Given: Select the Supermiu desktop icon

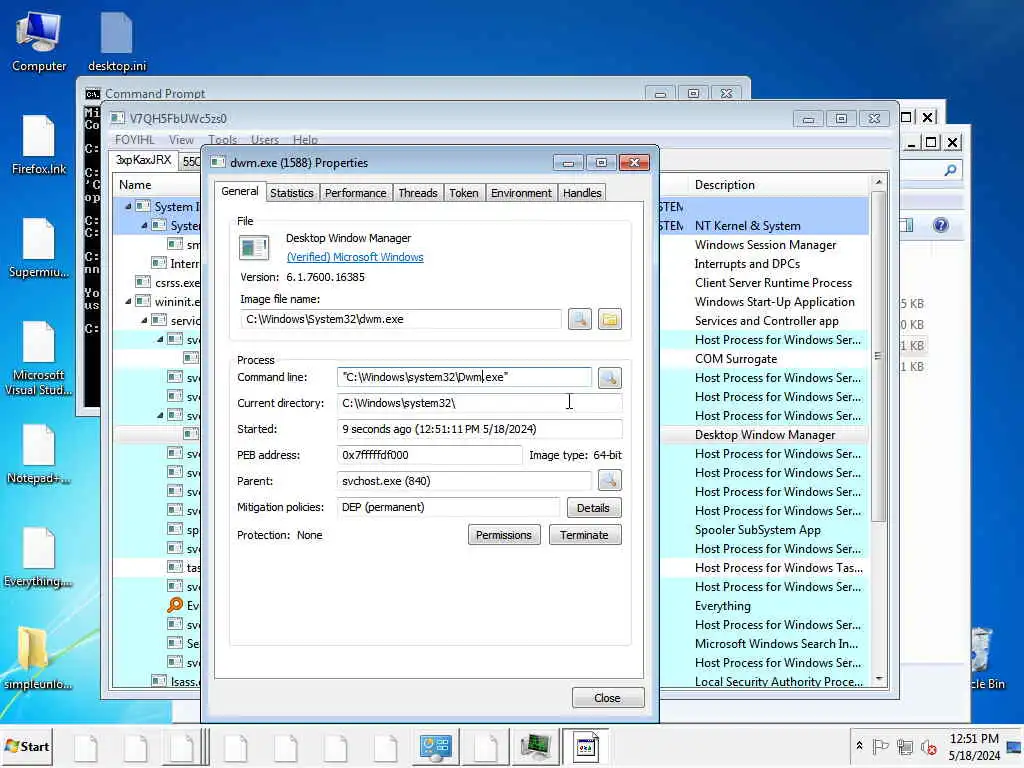Looking at the screenshot, I should click(39, 248).
